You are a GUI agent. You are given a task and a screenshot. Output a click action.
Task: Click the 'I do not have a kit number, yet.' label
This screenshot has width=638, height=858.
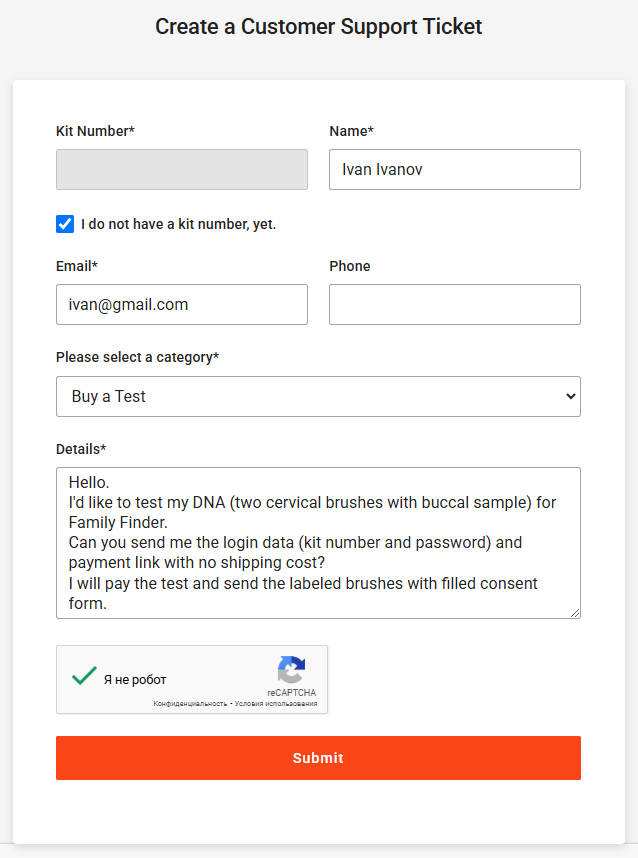coord(178,224)
